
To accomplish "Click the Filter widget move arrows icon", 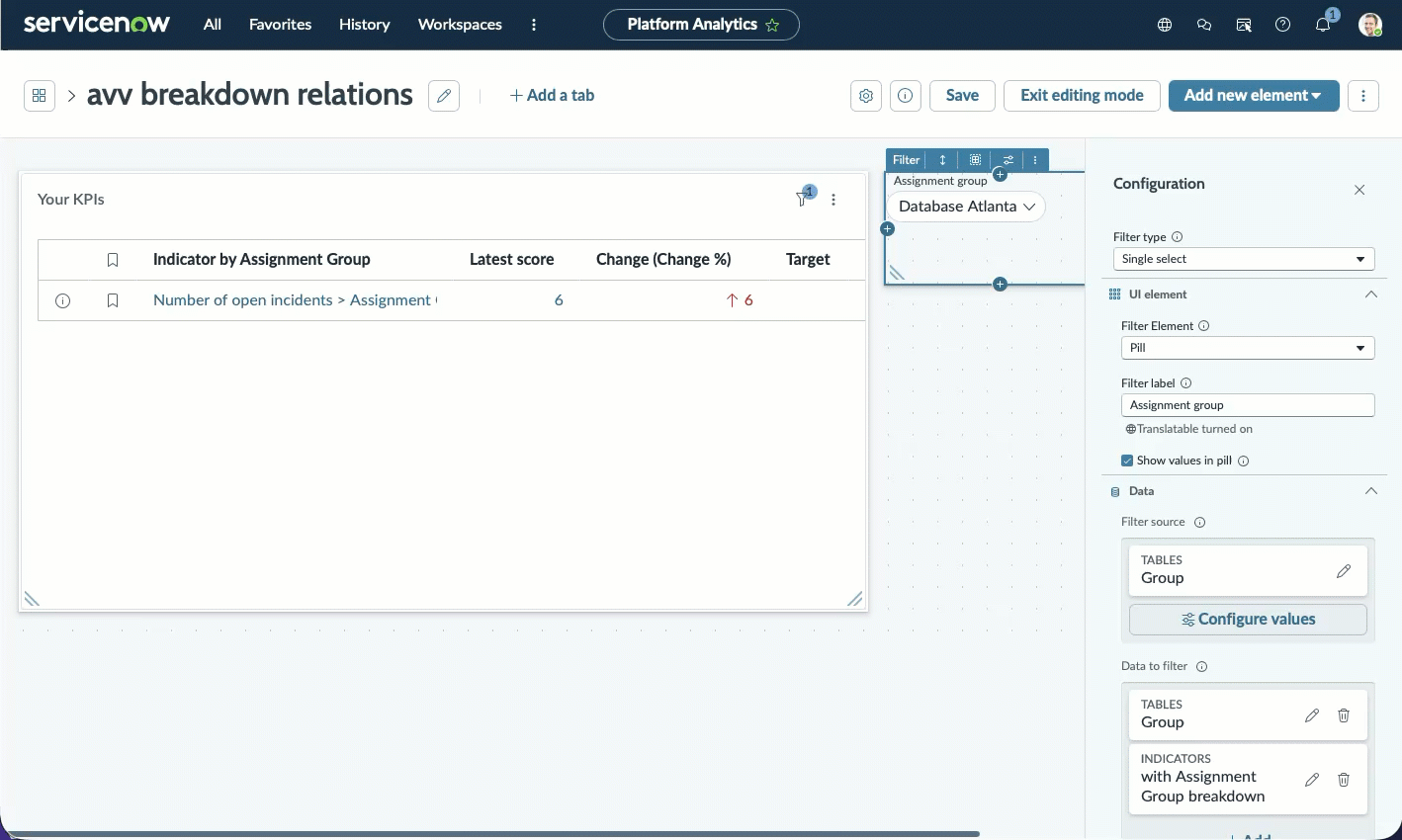I will pos(943,160).
